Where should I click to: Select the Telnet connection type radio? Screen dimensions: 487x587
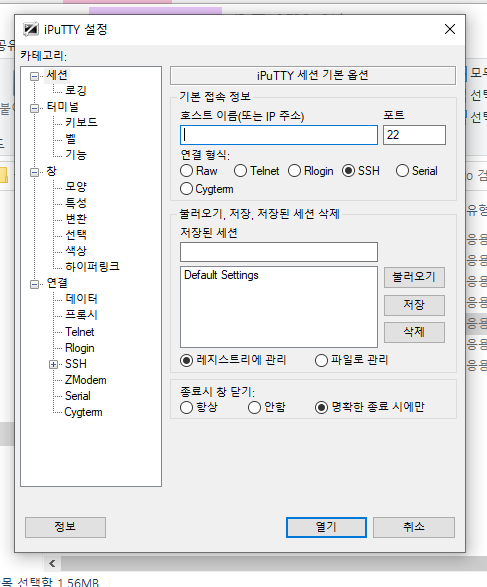(240, 171)
